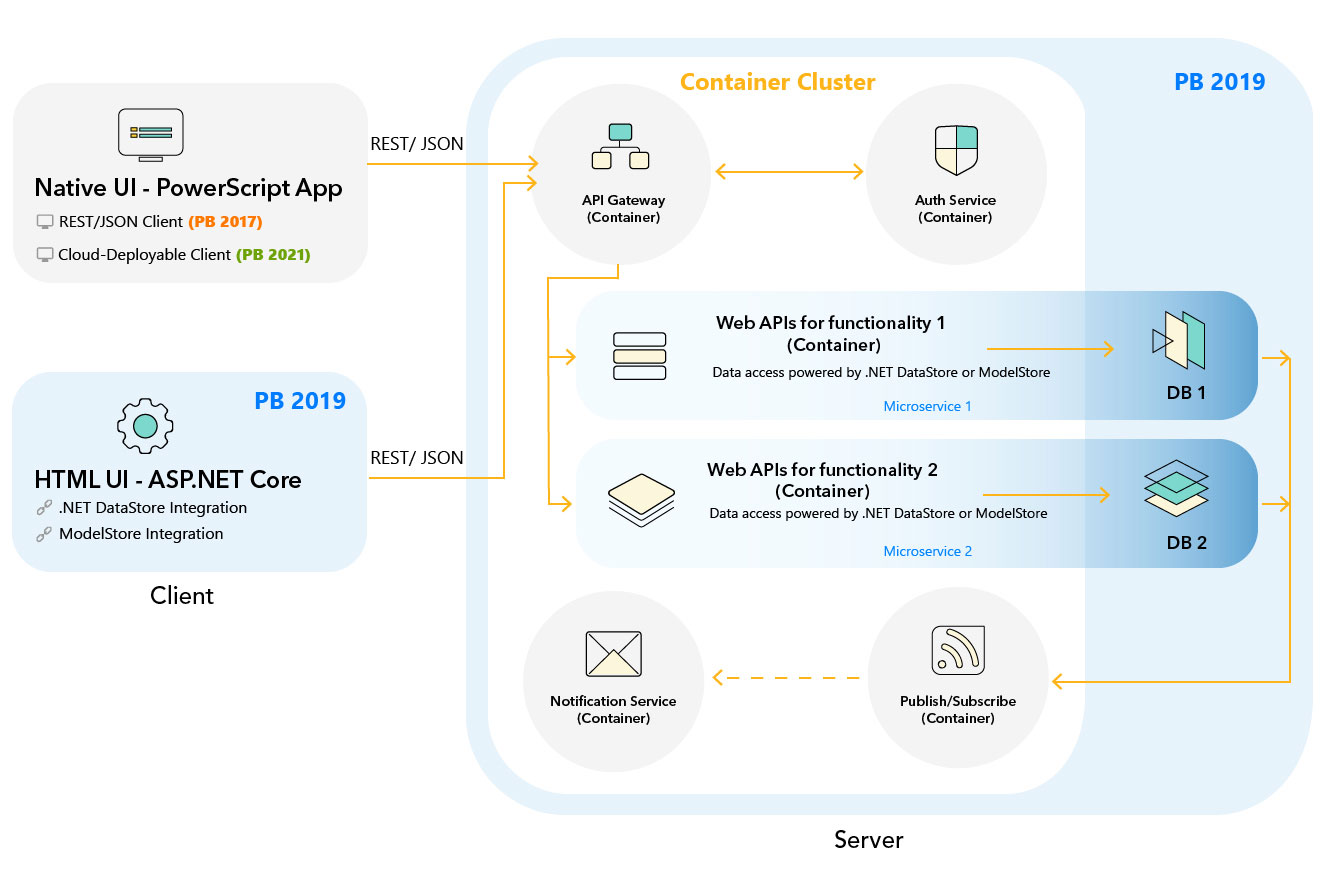This screenshot has height=874, width=1339.
Task: Select the DB 2 stacked layers icon
Action: point(1177,488)
